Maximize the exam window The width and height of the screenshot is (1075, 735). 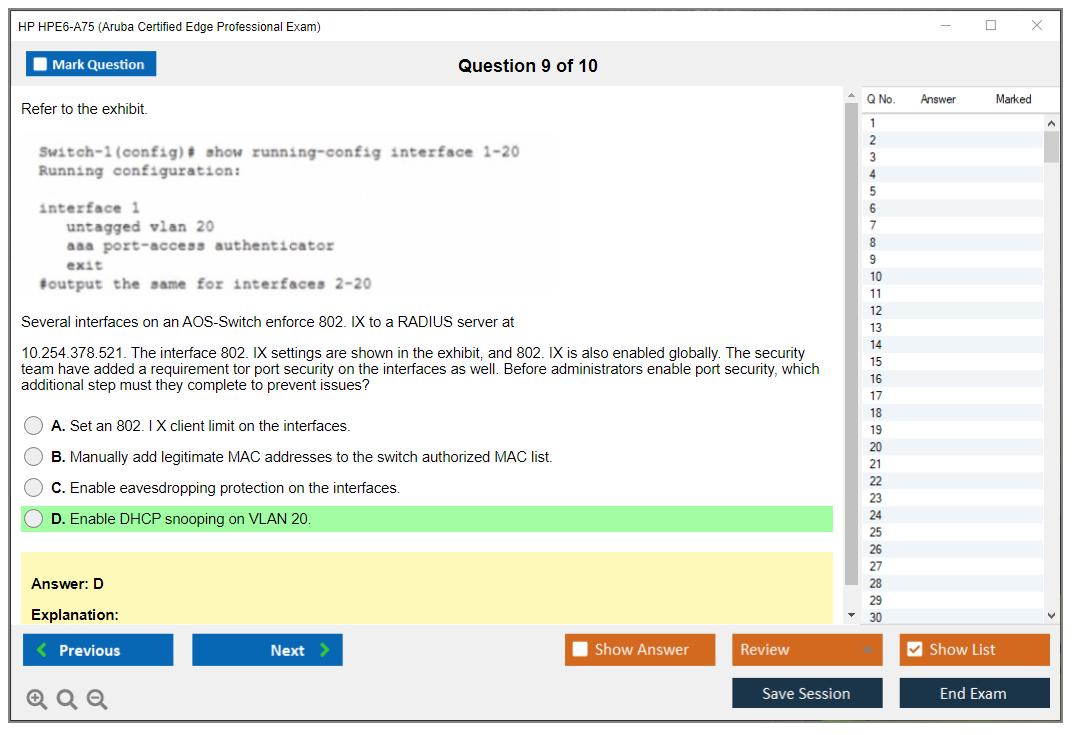click(991, 26)
